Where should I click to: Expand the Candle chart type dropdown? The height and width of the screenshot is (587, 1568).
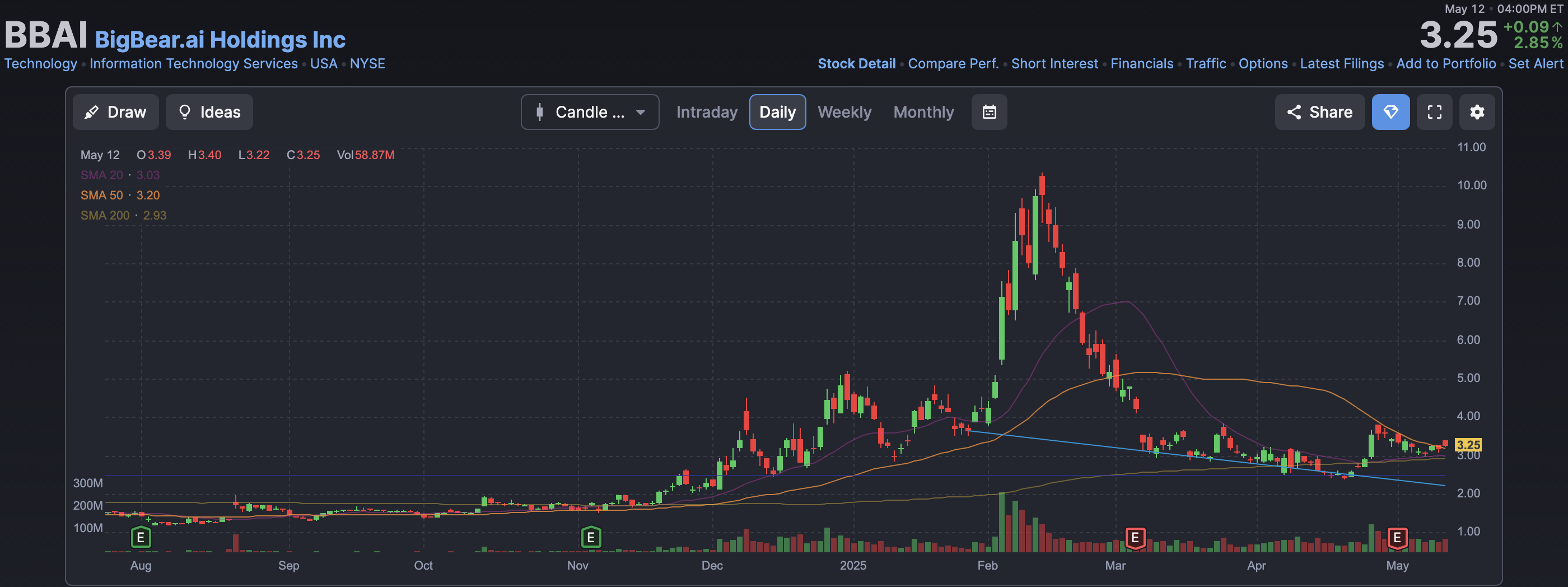[590, 112]
